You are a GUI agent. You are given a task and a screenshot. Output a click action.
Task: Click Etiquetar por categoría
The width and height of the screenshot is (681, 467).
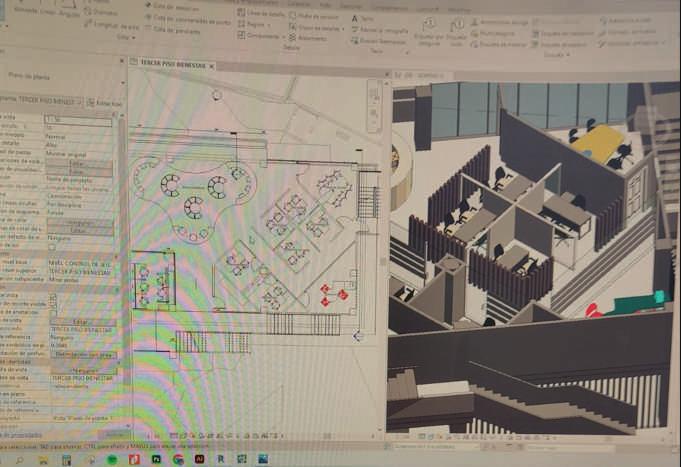coord(429,32)
